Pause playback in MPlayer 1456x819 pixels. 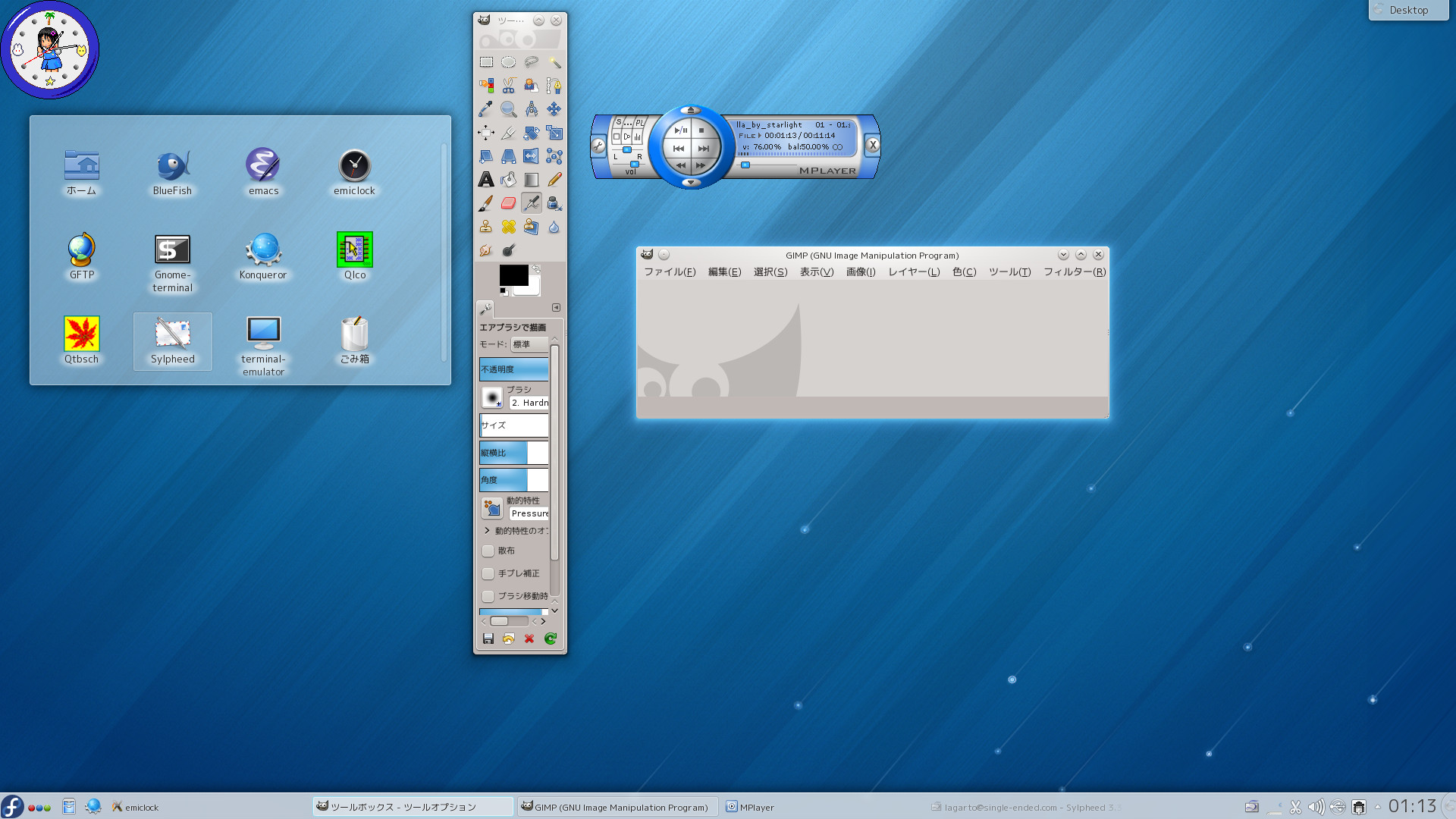(x=680, y=130)
